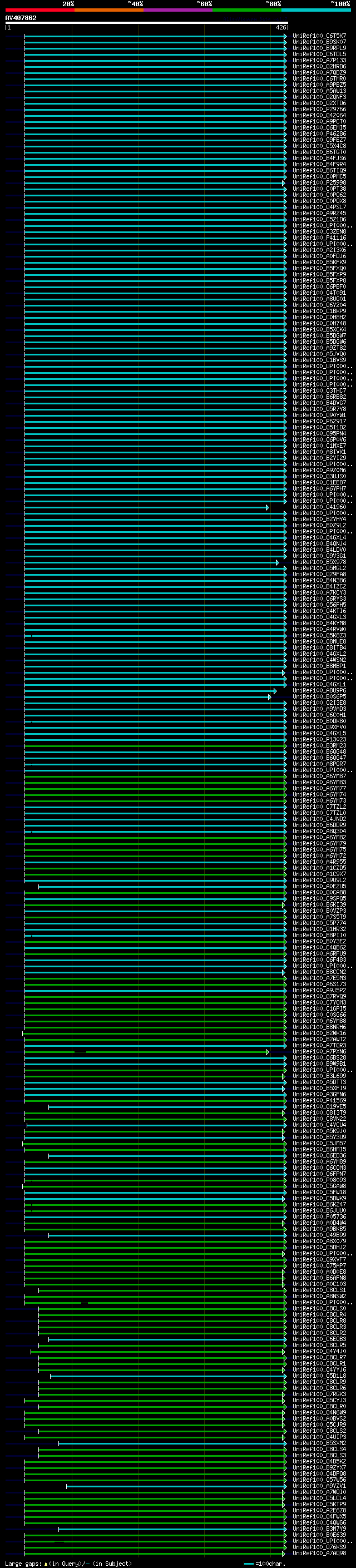Click arrowhead of the B5X978 alignment bar
Image resolution: width=356 pixels, height=1568 pixels.
click(278, 562)
